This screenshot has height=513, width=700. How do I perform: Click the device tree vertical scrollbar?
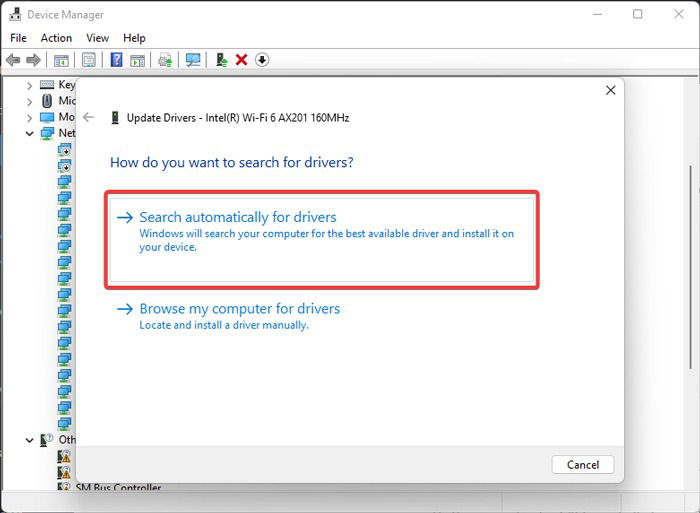(x=690, y=267)
